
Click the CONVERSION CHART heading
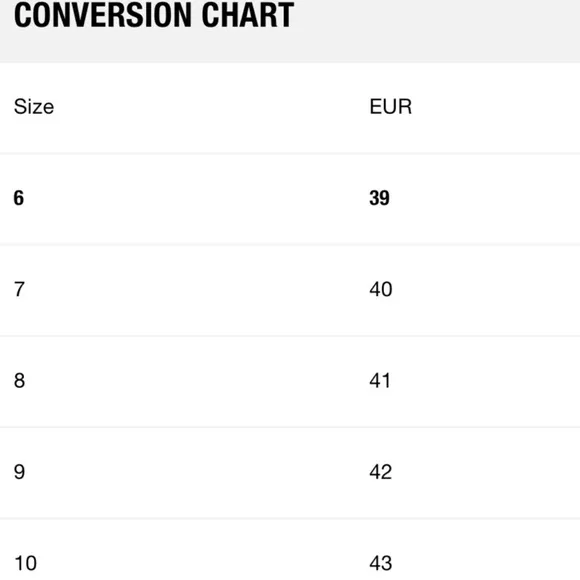tap(154, 15)
